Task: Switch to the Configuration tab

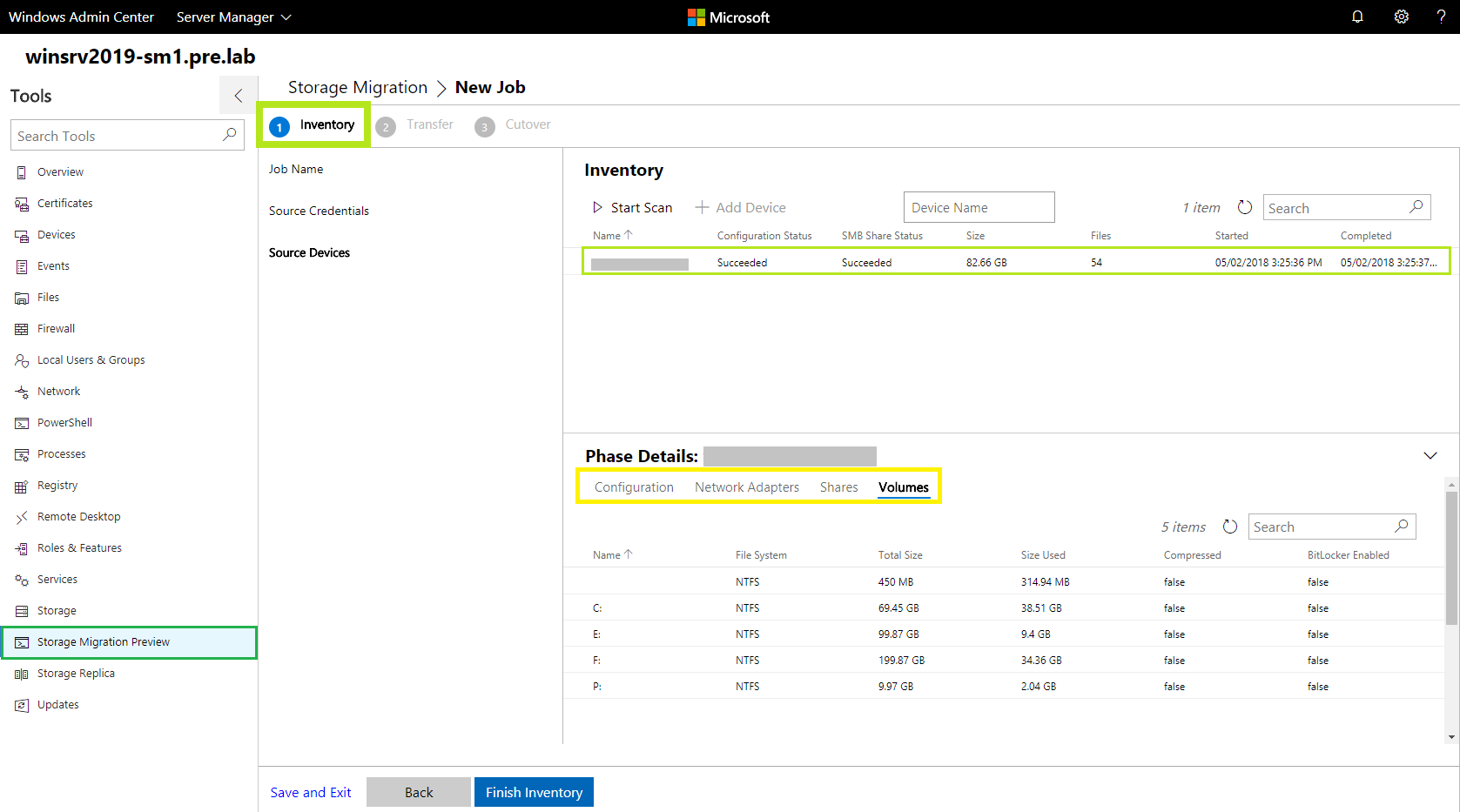Action: (634, 487)
